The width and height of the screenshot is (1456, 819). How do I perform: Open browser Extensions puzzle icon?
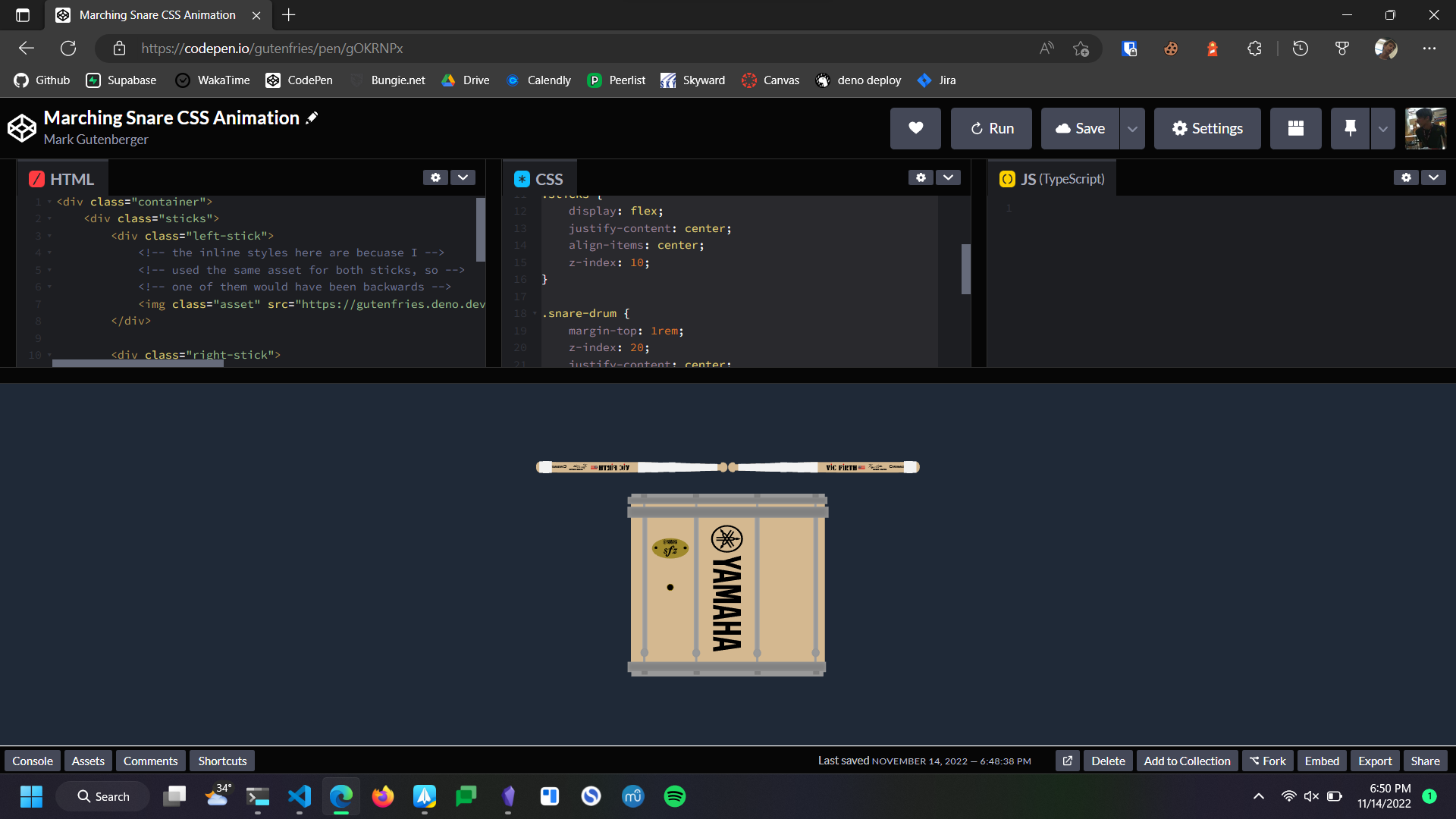pyautogui.click(x=1254, y=49)
